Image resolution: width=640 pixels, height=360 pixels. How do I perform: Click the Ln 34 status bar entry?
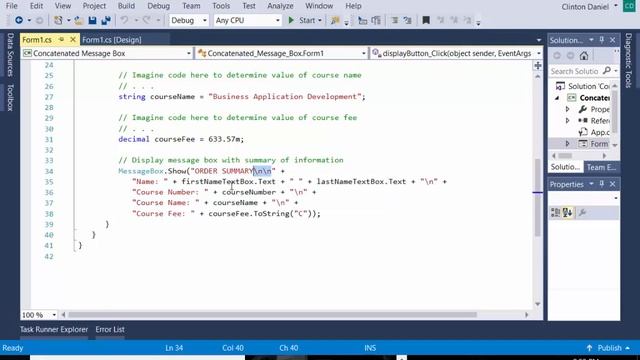pyautogui.click(x=174, y=348)
